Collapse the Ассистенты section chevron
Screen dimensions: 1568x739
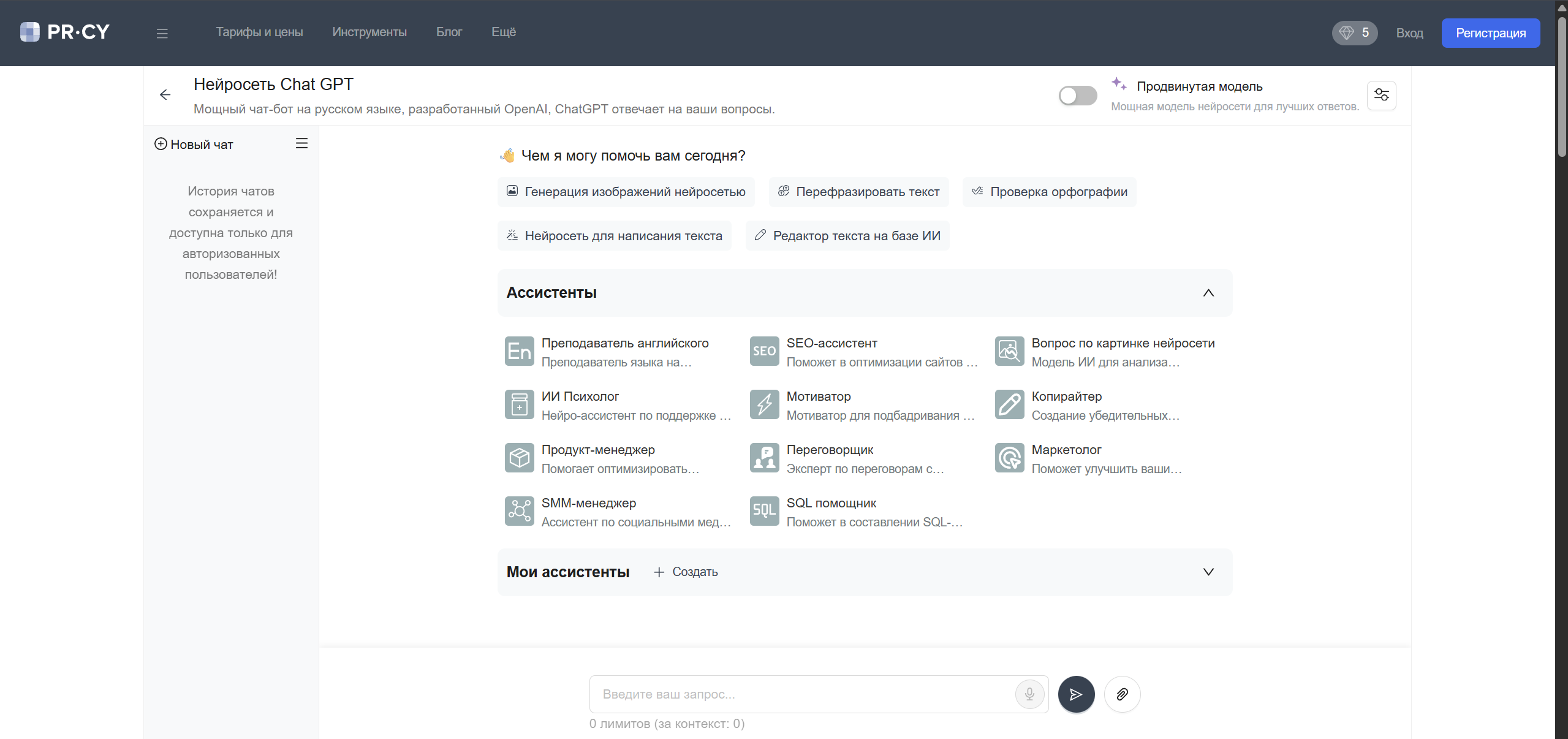point(1208,293)
